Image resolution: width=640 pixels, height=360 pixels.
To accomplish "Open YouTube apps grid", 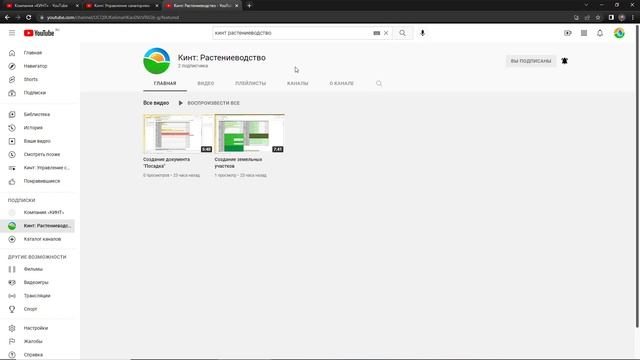I will pos(584,33).
